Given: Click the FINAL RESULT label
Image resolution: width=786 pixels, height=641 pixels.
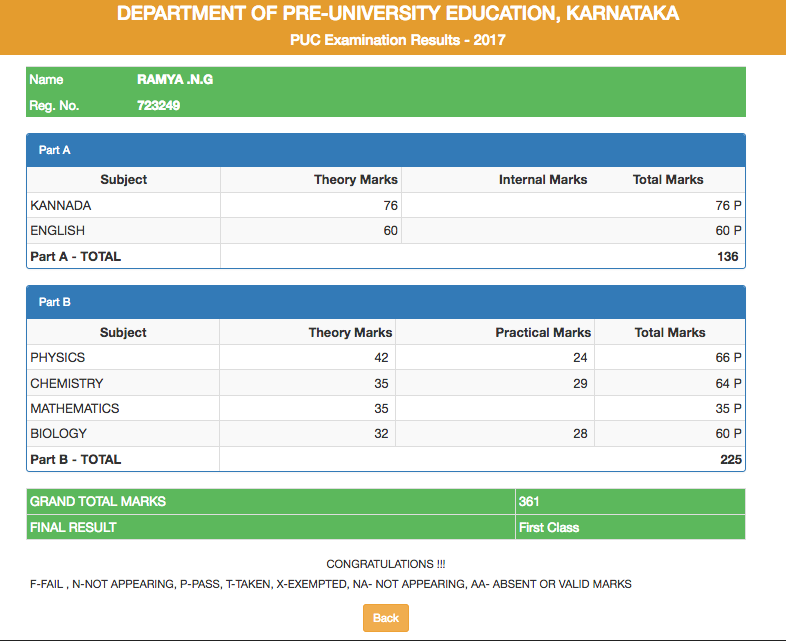Looking at the screenshot, I should (x=73, y=527).
